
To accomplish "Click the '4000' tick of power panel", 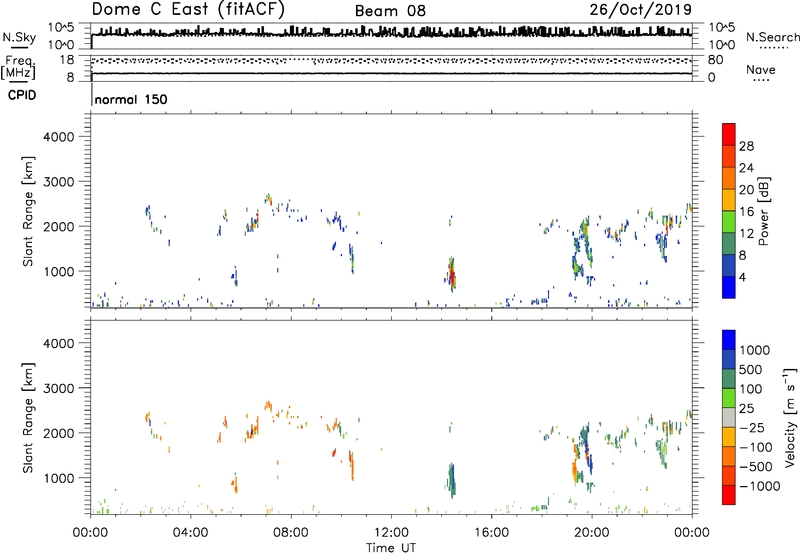I will [59, 137].
